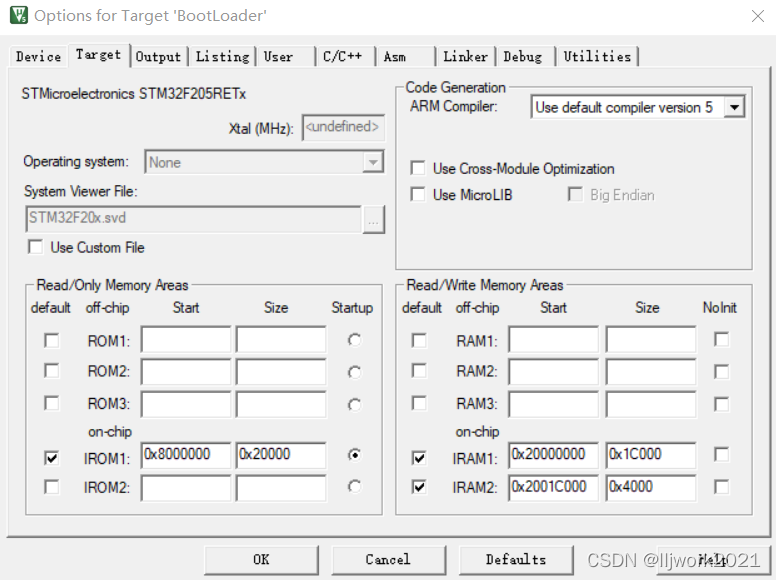Enable Use Custom File checkbox
The width and height of the screenshot is (776, 580).
point(36,246)
